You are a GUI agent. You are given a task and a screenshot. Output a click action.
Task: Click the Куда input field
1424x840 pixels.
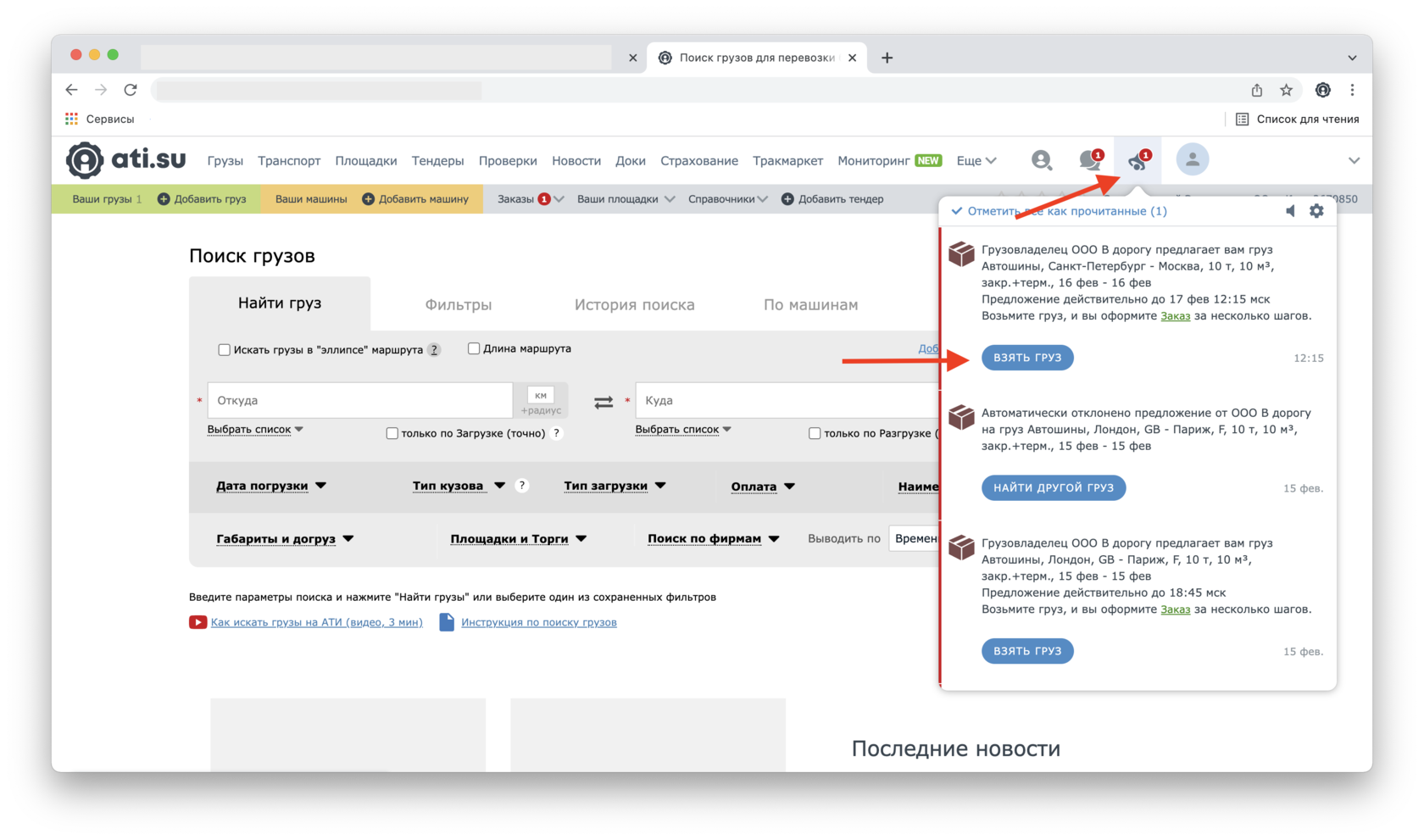pyautogui.click(x=787, y=400)
